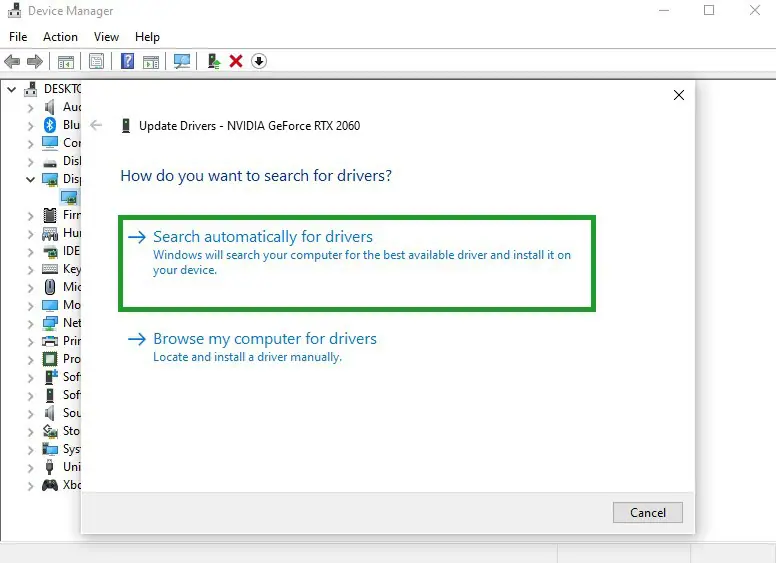Select the Universal Serial Bus icon
Image resolution: width=776 pixels, height=563 pixels.
49,467
